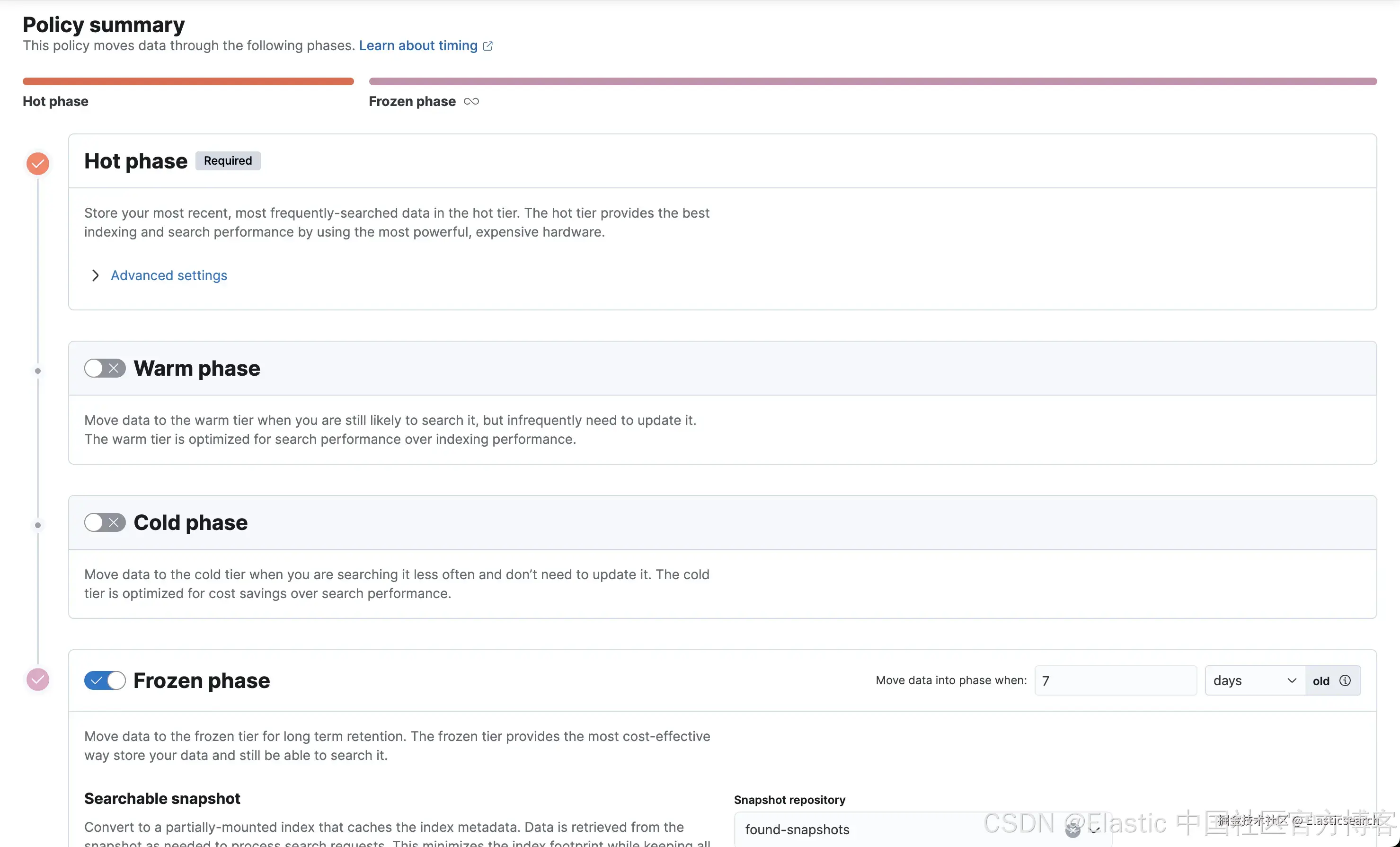Click the Hot phase orange checkmark icon
This screenshot has height=847, width=1400.
pyautogui.click(x=37, y=164)
